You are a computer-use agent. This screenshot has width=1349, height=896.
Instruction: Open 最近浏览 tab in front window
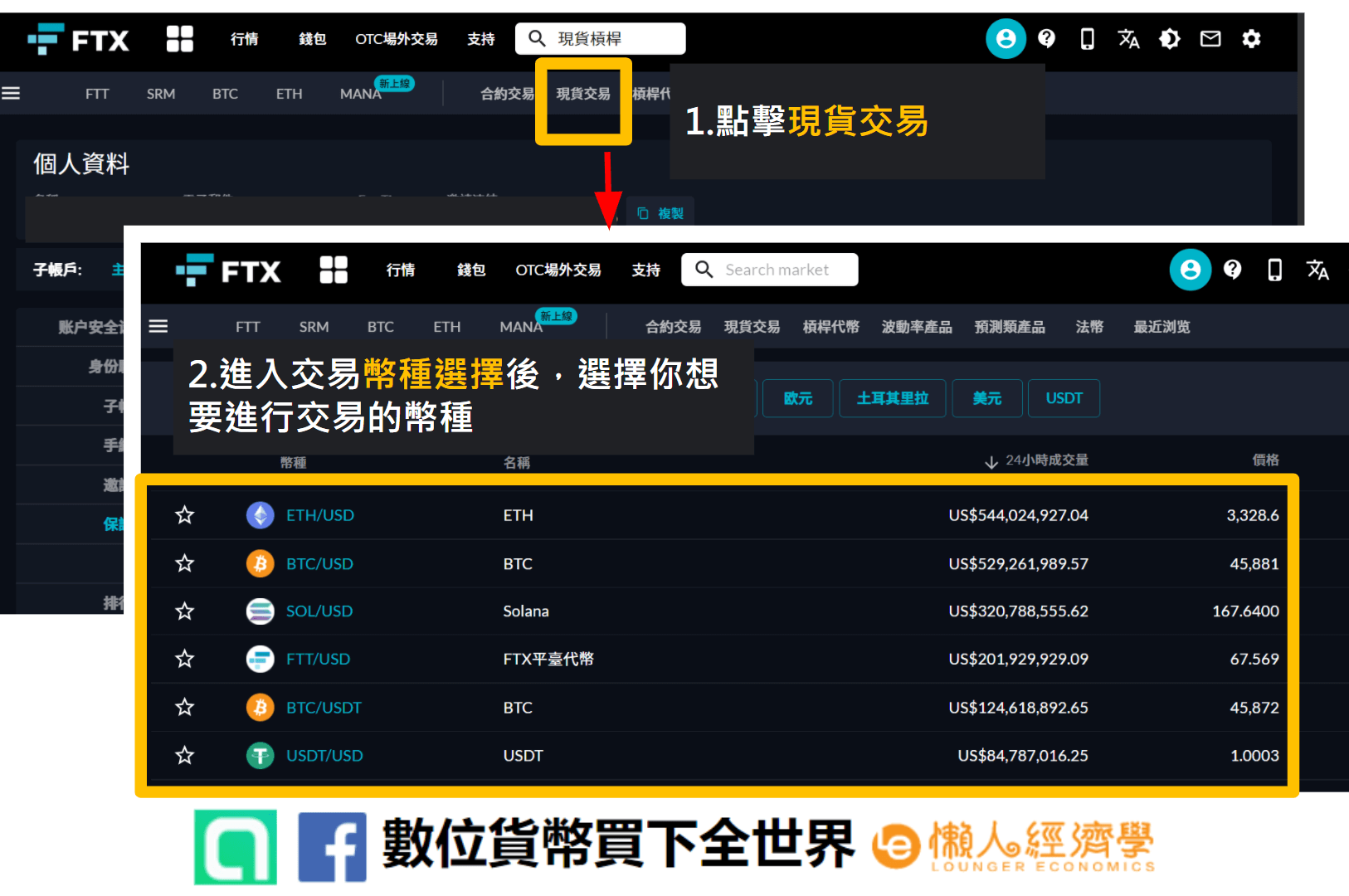pyautogui.click(x=1162, y=327)
